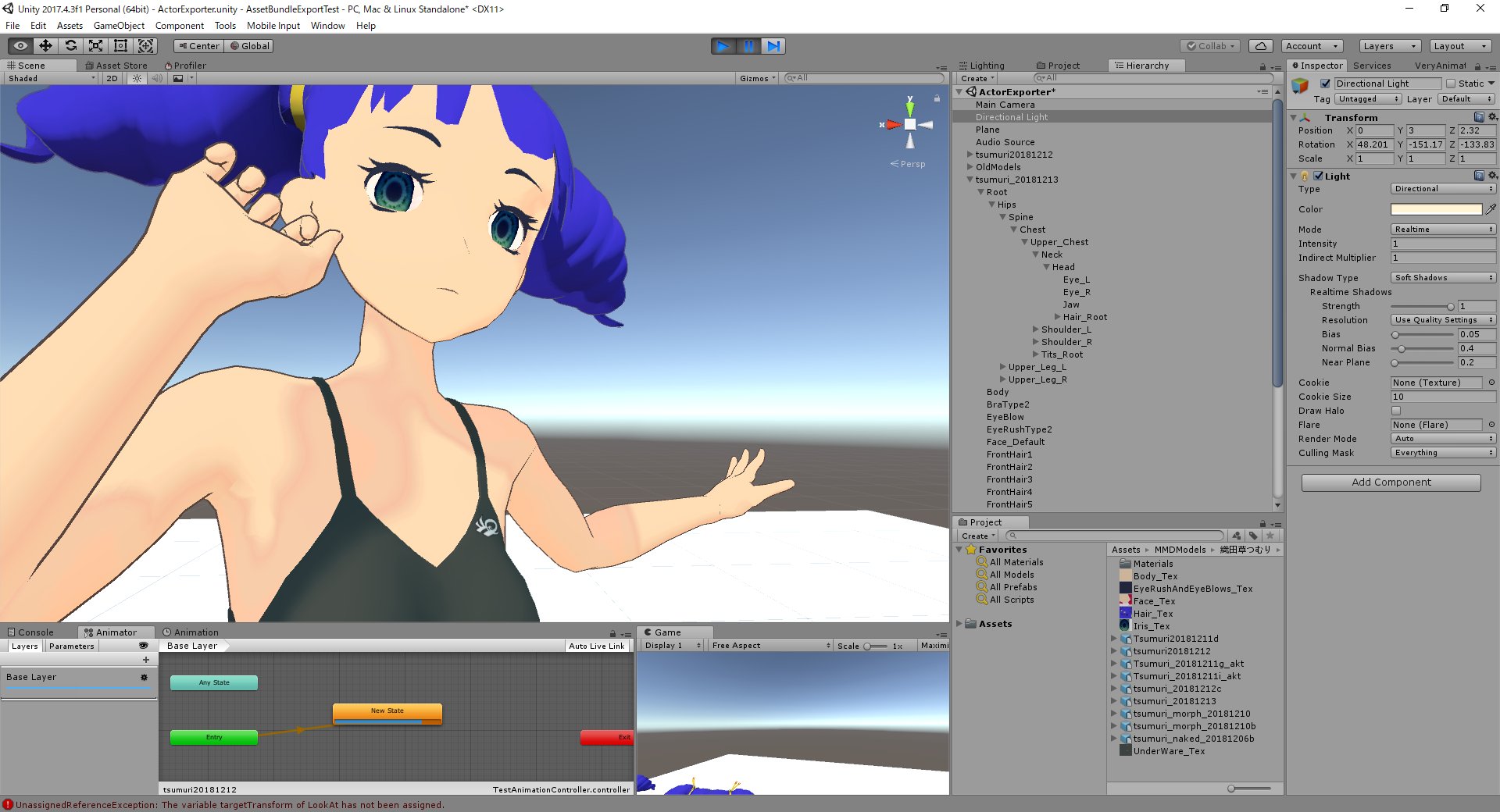Open scene effects image icon

(179, 78)
